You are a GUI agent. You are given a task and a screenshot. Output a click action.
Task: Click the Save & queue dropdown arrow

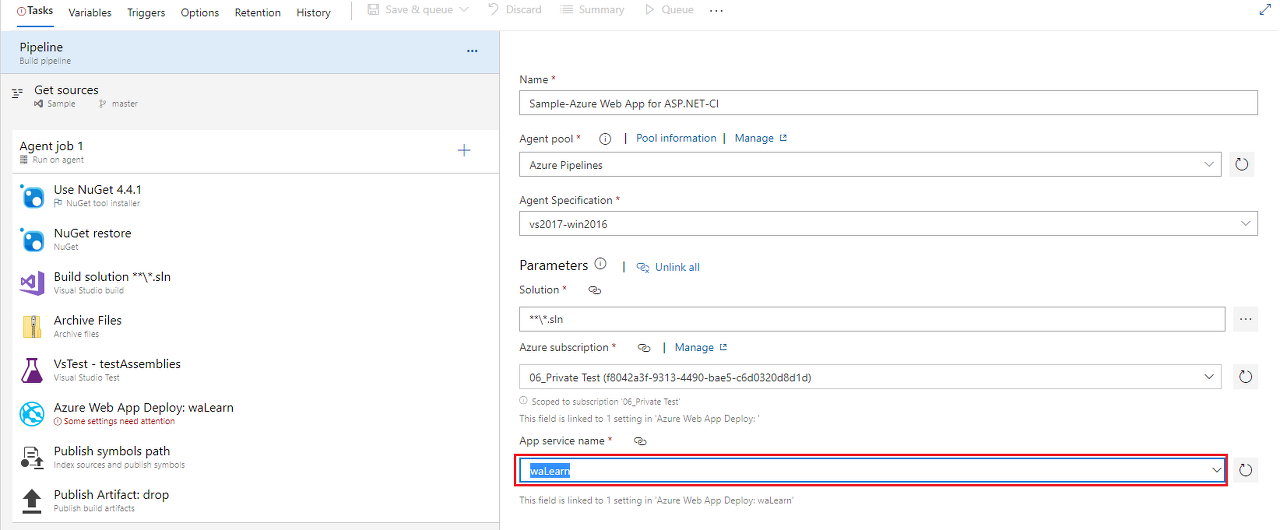tap(463, 10)
